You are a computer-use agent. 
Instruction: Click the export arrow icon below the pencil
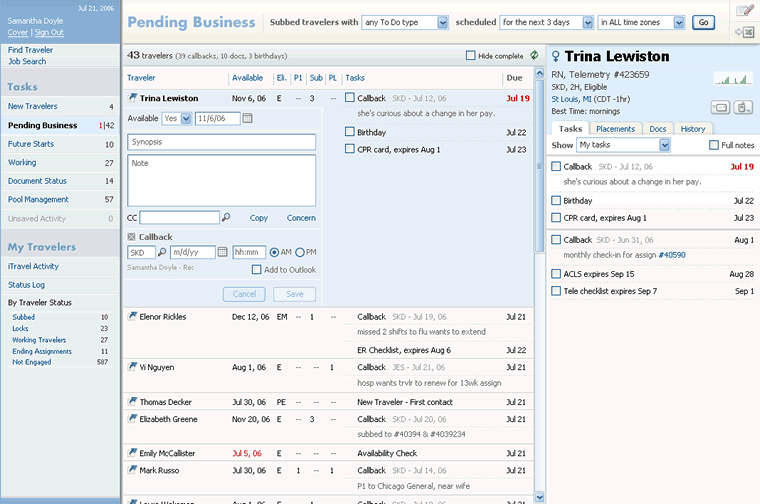(744, 32)
